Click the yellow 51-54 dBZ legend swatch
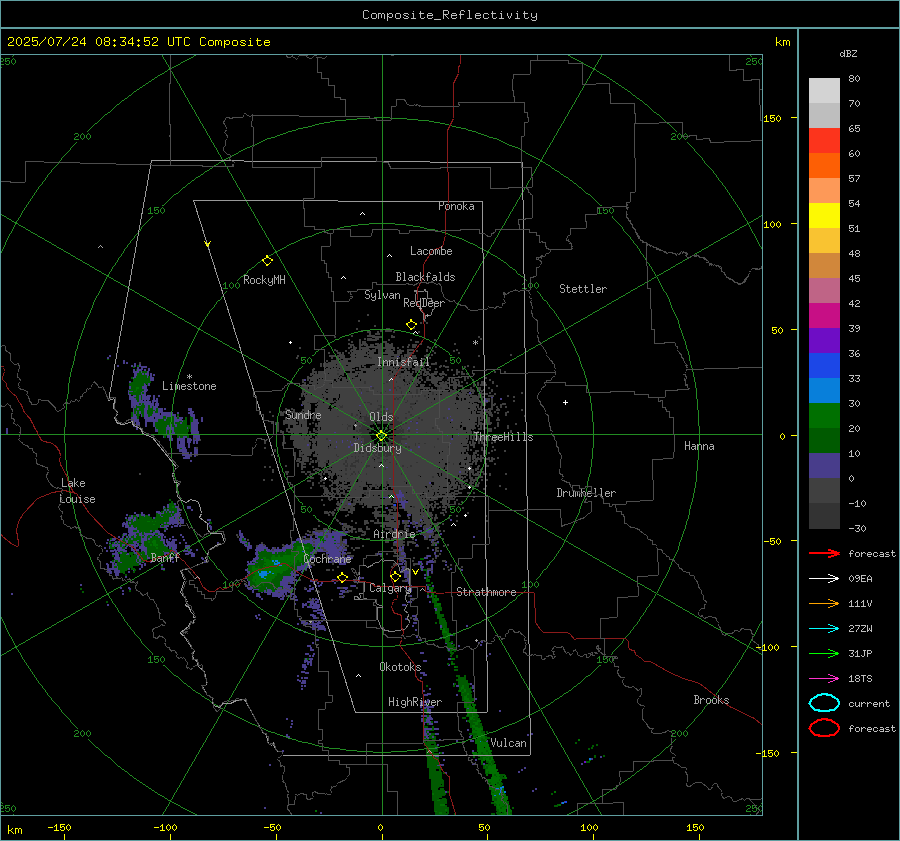Screen dimensions: 900x841 click(824, 215)
